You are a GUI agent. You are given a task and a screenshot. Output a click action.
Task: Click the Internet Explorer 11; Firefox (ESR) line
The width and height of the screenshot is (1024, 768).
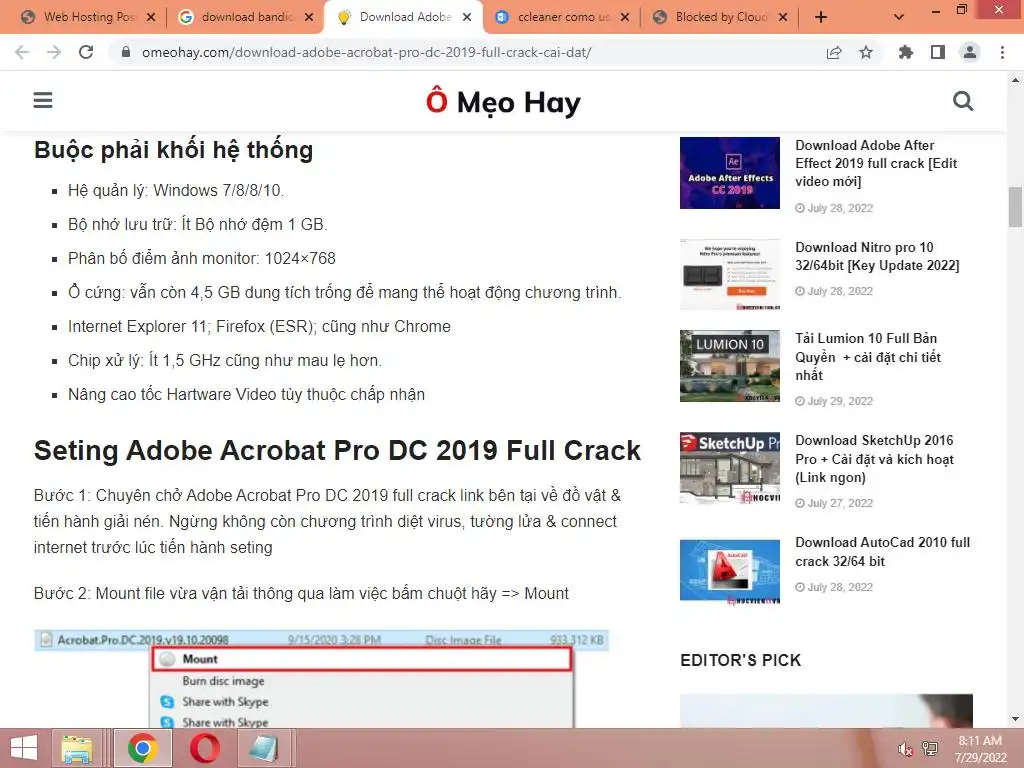[x=259, y=326]
